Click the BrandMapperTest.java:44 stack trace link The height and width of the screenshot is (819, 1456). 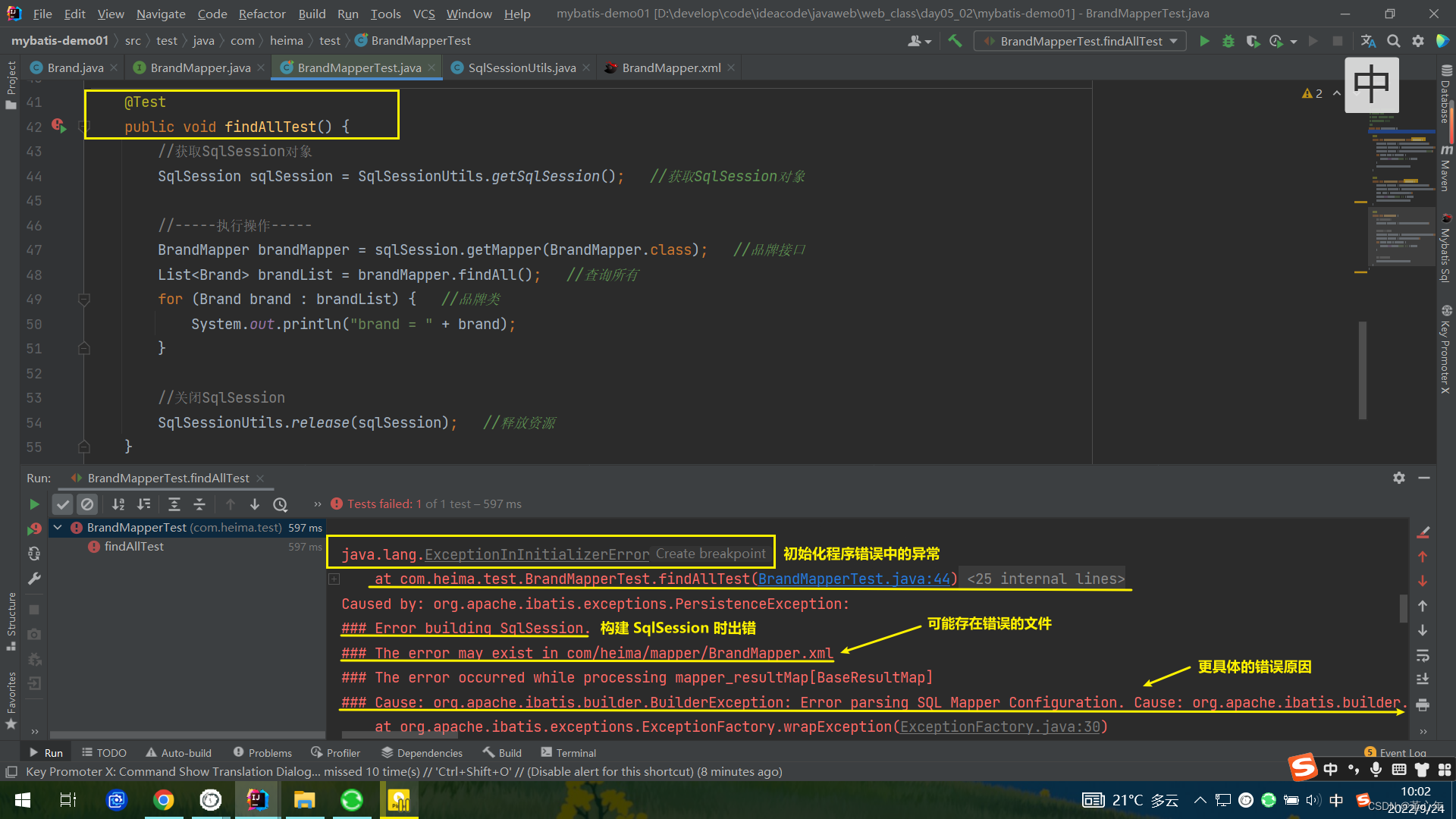(x=854, y=579)
